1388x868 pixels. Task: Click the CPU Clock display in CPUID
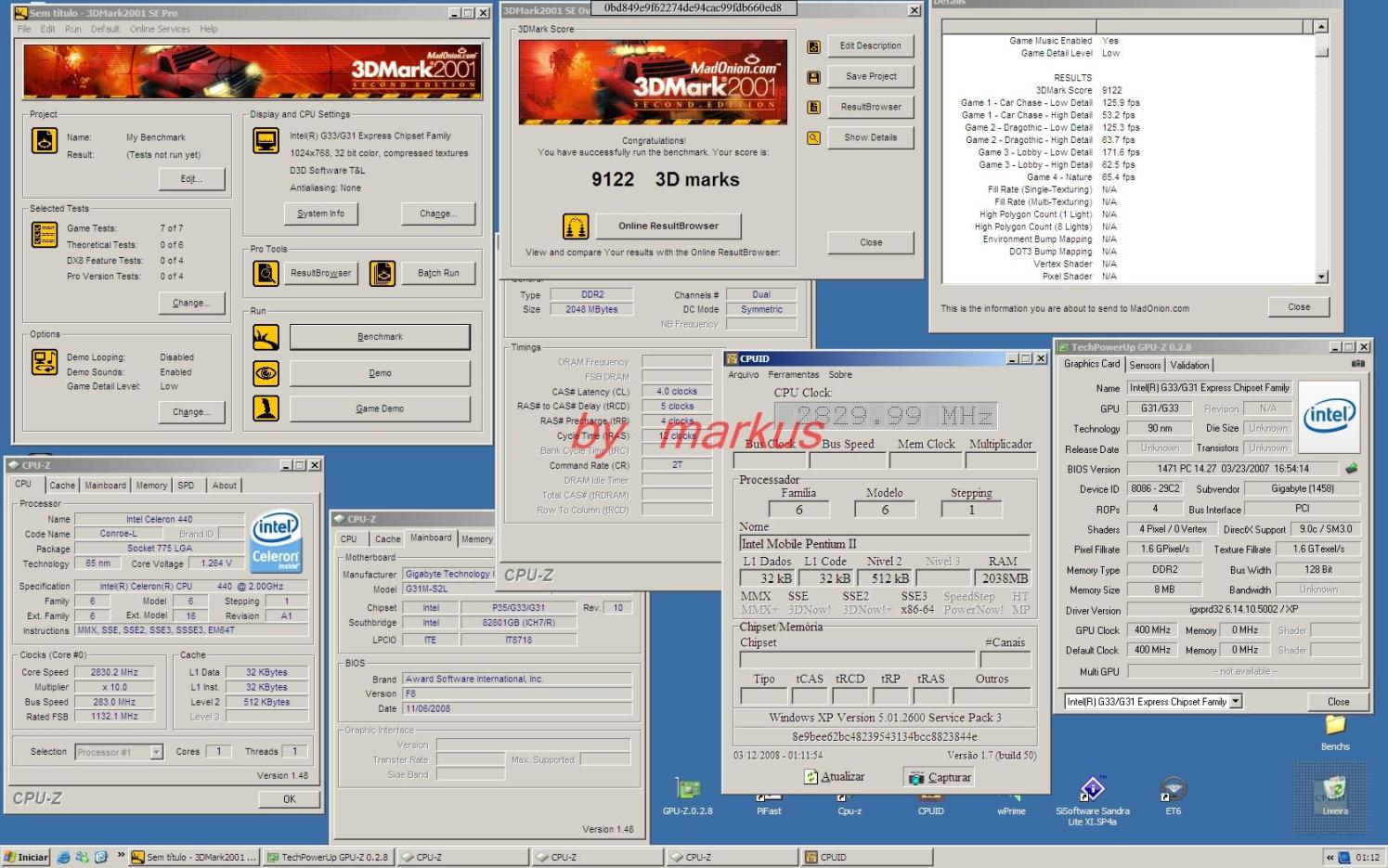pyautogui.click(x=886, y=415)
